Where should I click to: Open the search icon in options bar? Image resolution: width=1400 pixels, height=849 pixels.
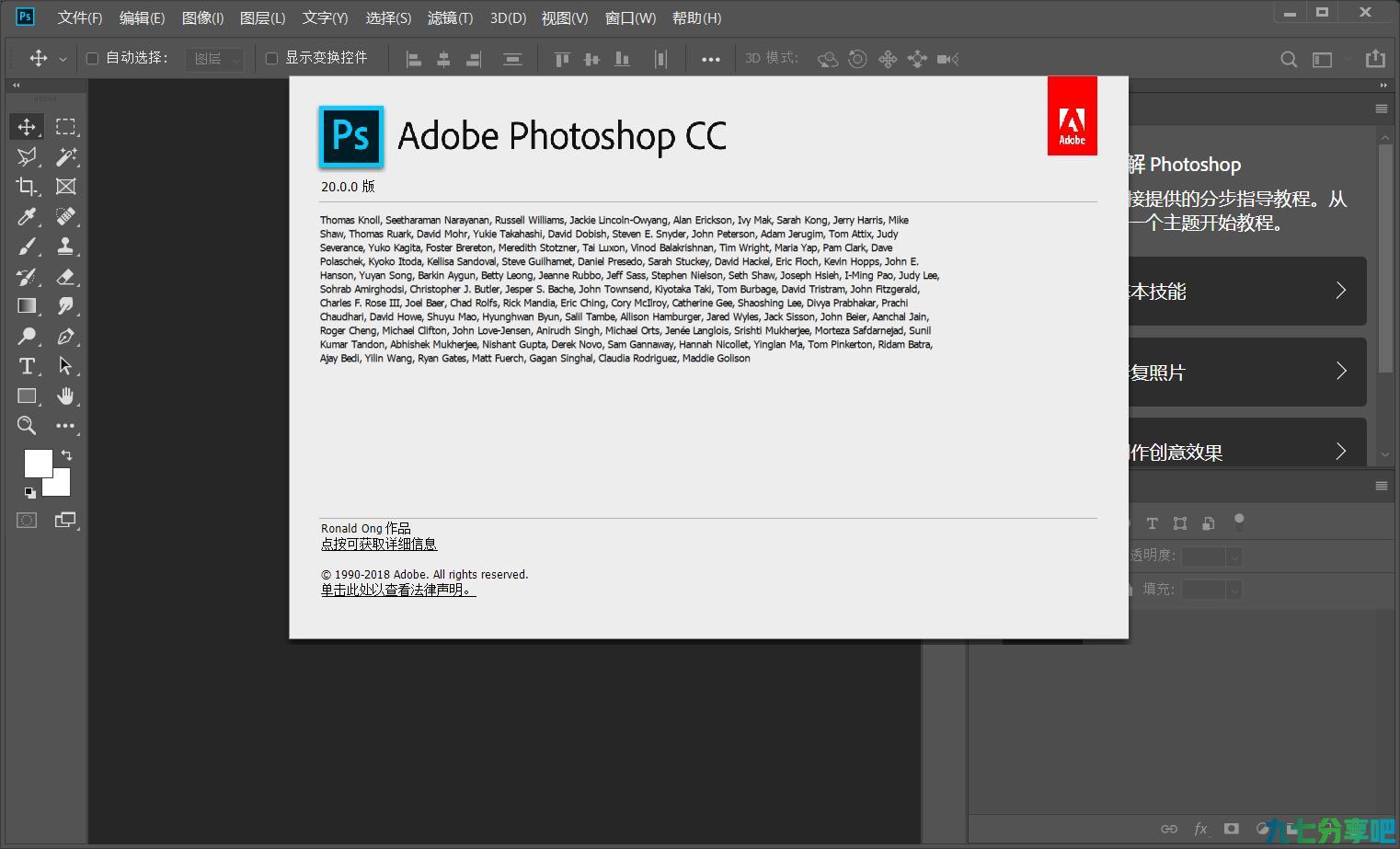(x=1289, y=59)
